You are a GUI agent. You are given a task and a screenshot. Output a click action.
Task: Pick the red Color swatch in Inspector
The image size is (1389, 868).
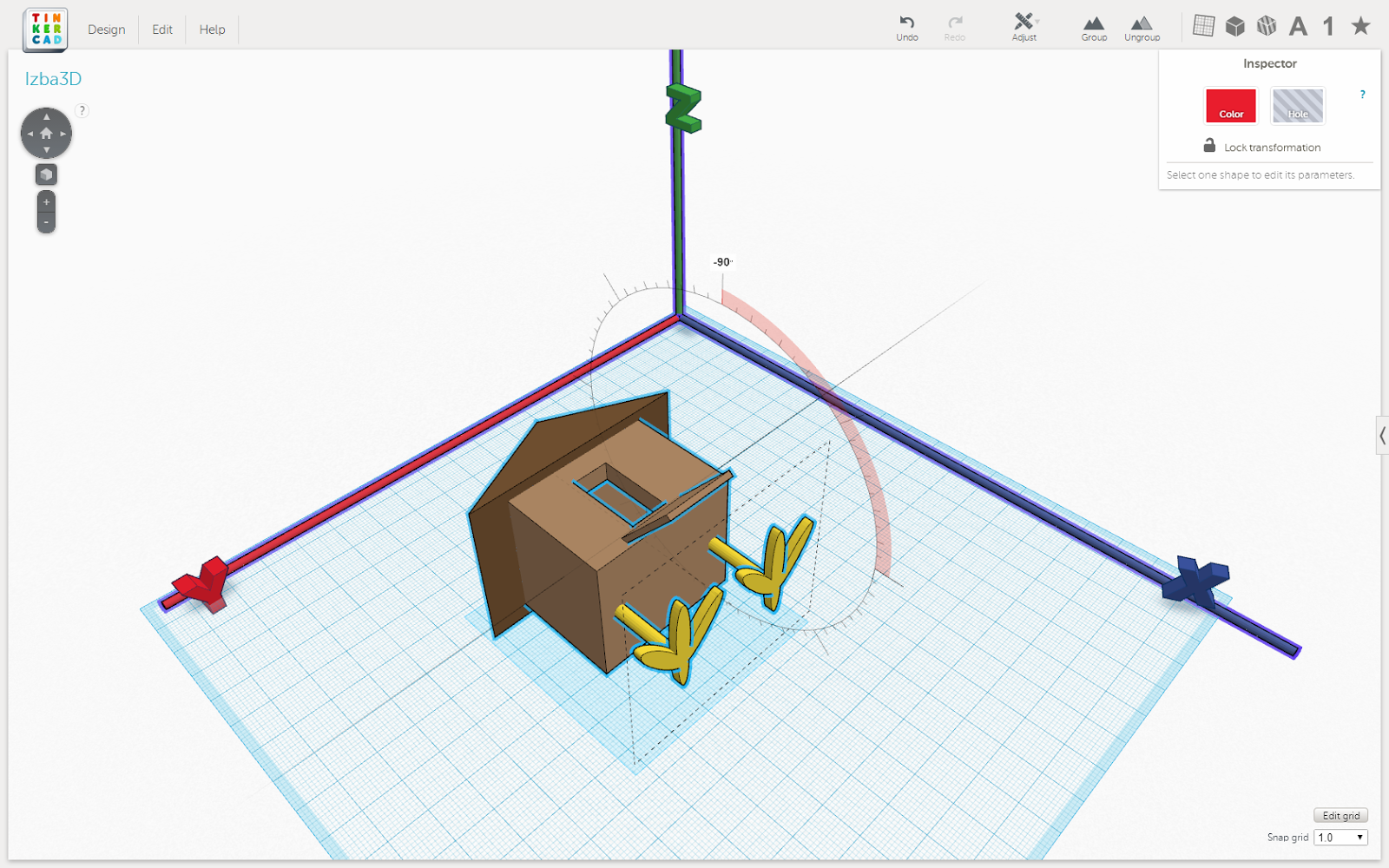1230,106
